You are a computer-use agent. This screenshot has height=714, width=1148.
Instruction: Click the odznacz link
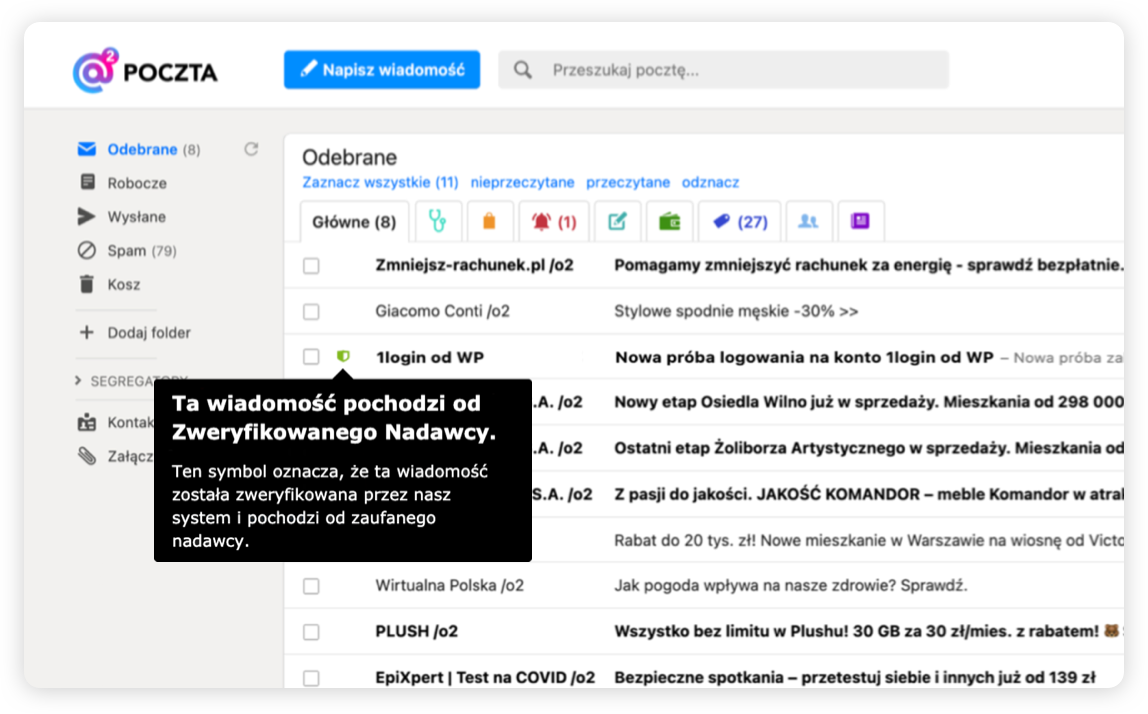[710, 182]
